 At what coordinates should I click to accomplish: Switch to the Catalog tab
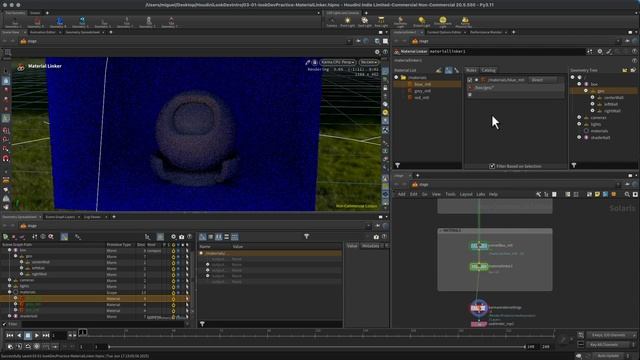coord(488,70)
